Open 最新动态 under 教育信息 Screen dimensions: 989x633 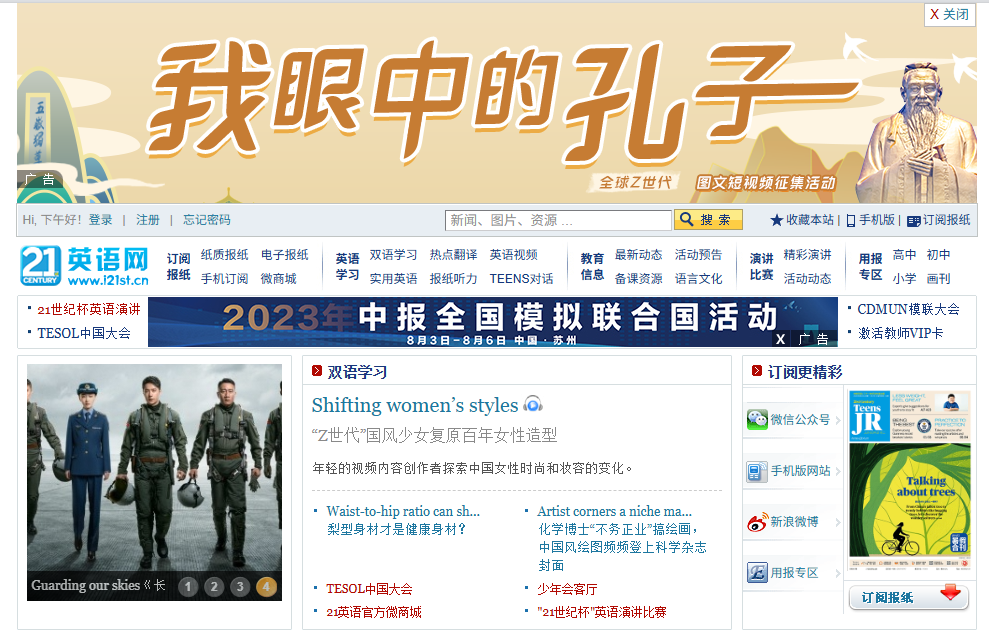pyautogui.click(x=638, y=255)
